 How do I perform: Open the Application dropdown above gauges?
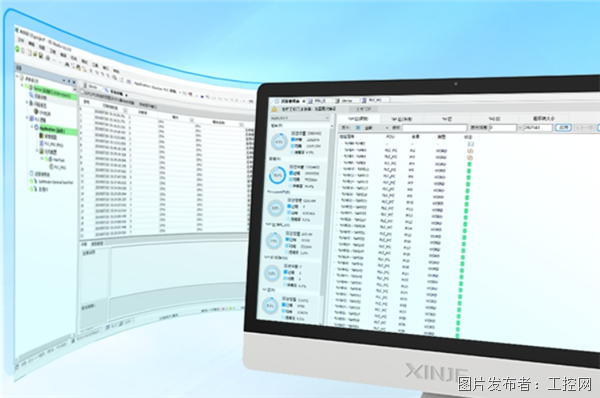point(300,118)
